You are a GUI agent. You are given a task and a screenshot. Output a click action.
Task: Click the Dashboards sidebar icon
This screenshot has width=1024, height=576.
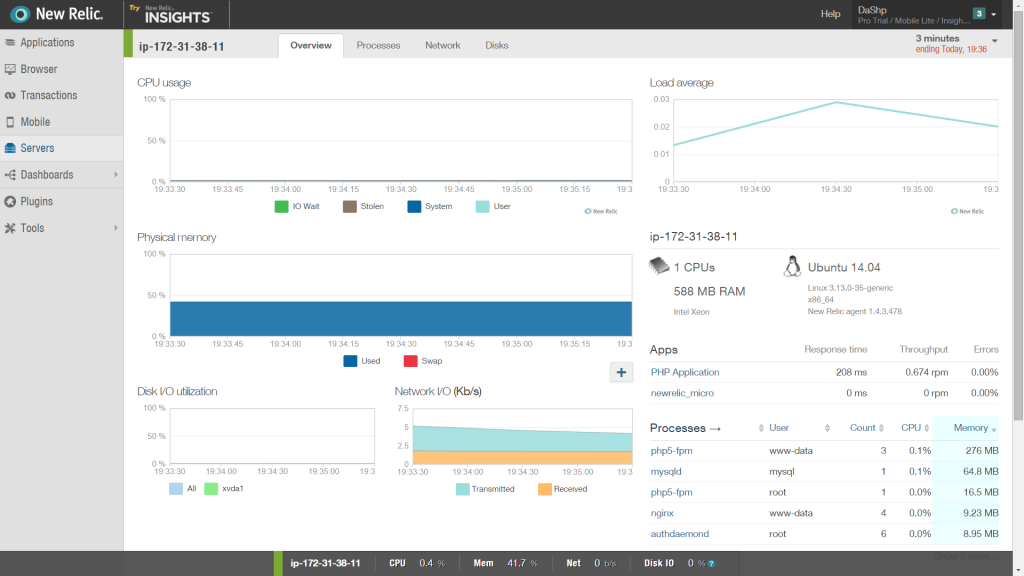click(10, 175)
